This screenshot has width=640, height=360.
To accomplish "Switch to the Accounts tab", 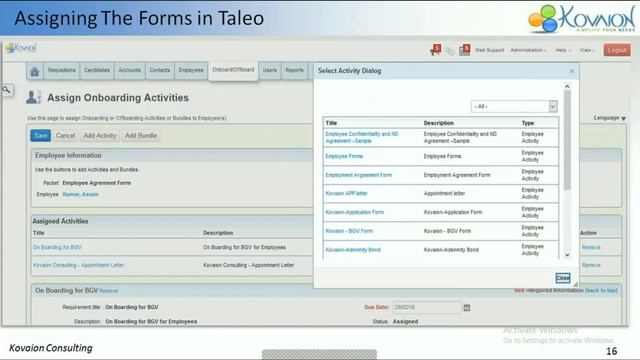I will tap(130, 71).
